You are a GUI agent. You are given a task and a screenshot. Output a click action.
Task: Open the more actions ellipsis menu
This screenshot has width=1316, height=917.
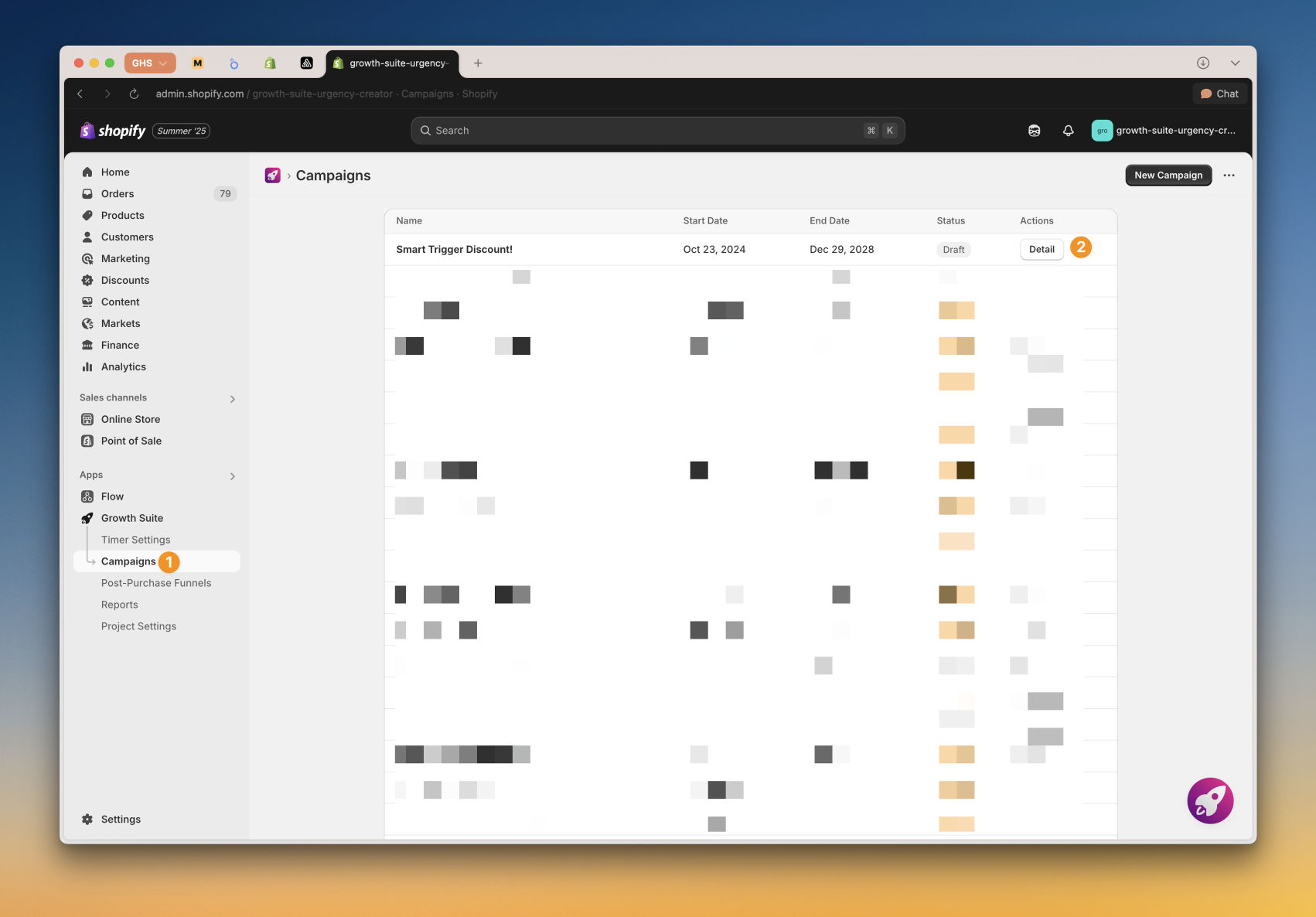[x=1229, y=176]
